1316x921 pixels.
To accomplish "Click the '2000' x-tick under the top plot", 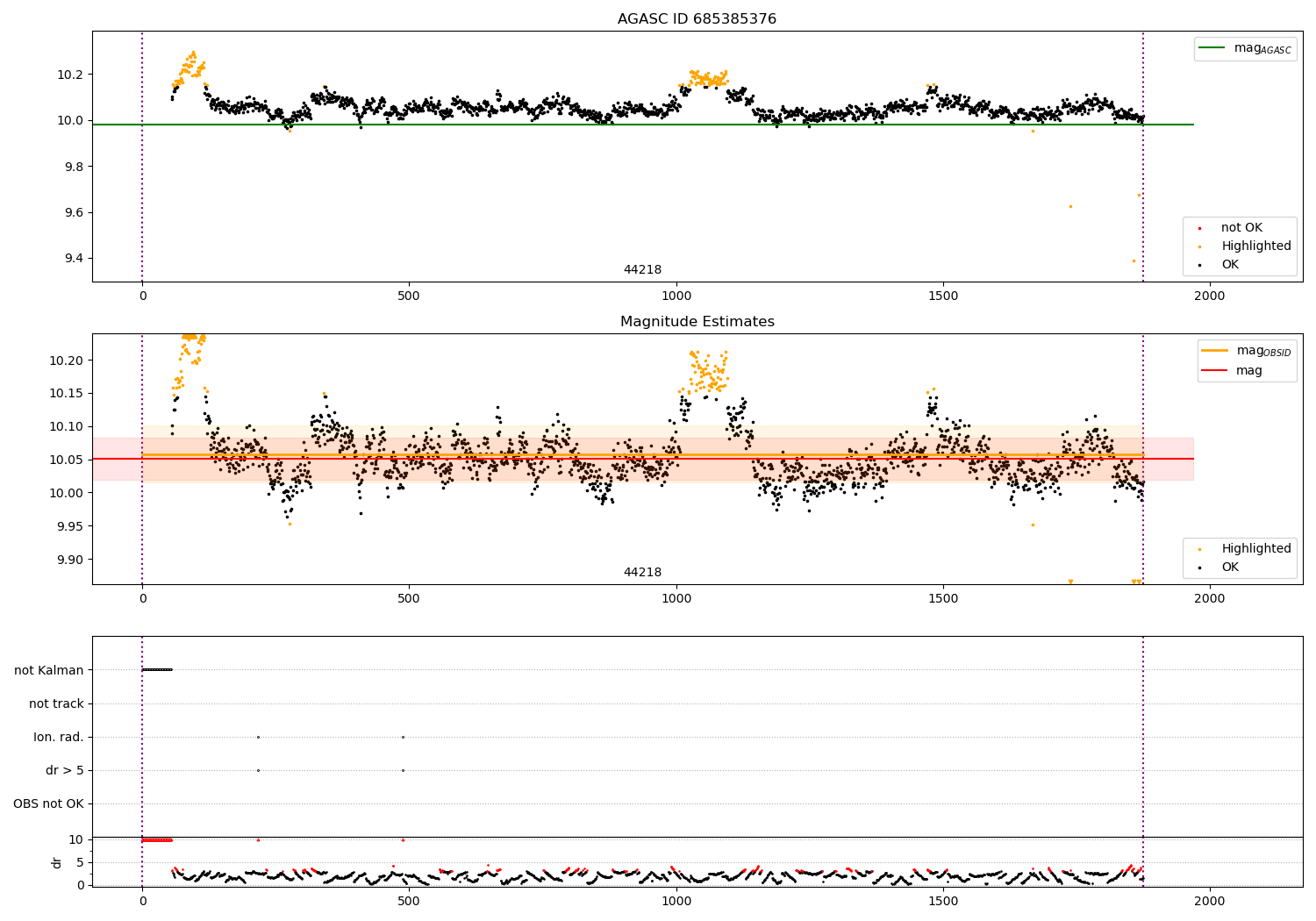I will 1210,296.
